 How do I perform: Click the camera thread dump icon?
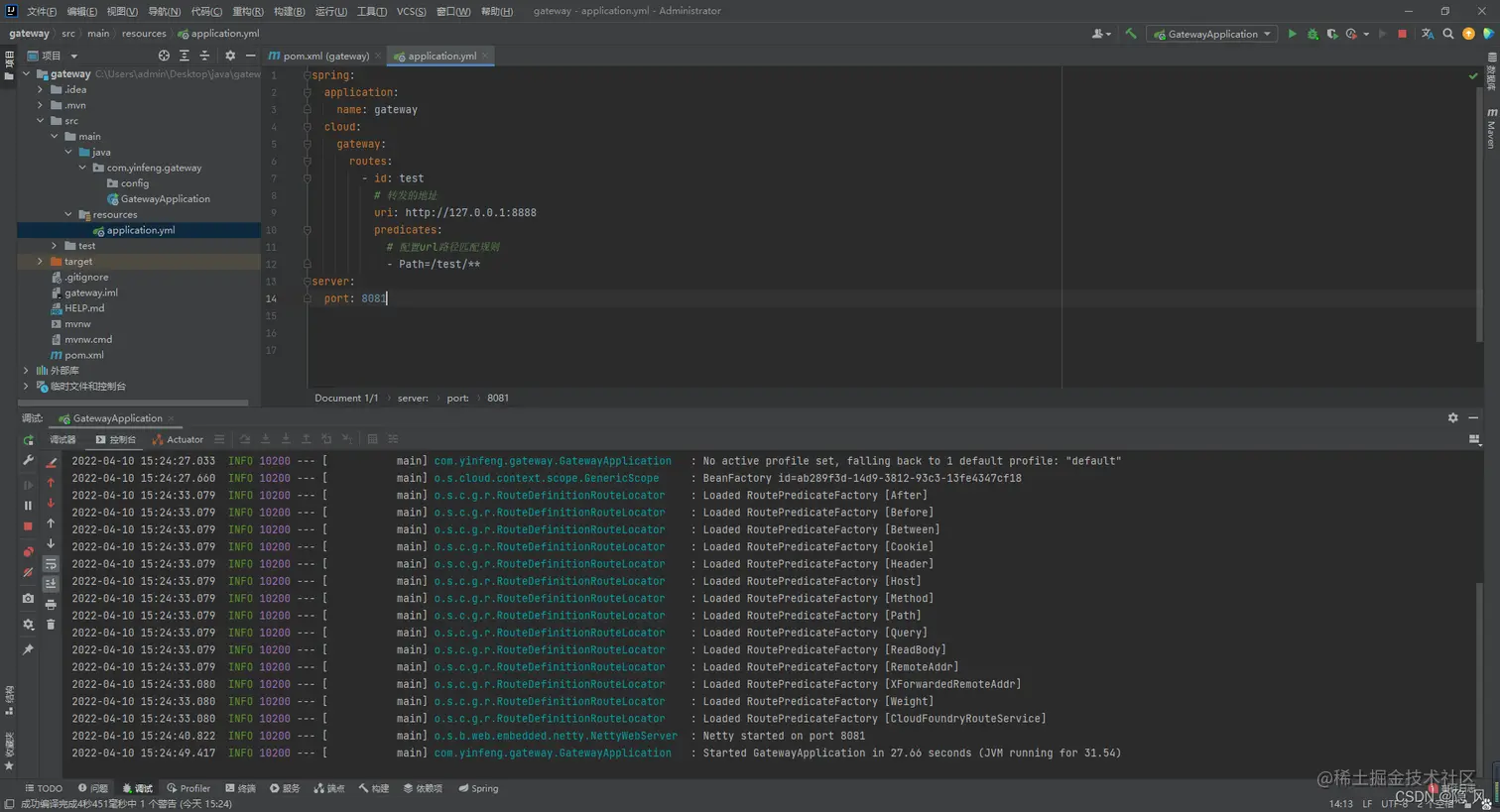[28, 599]
